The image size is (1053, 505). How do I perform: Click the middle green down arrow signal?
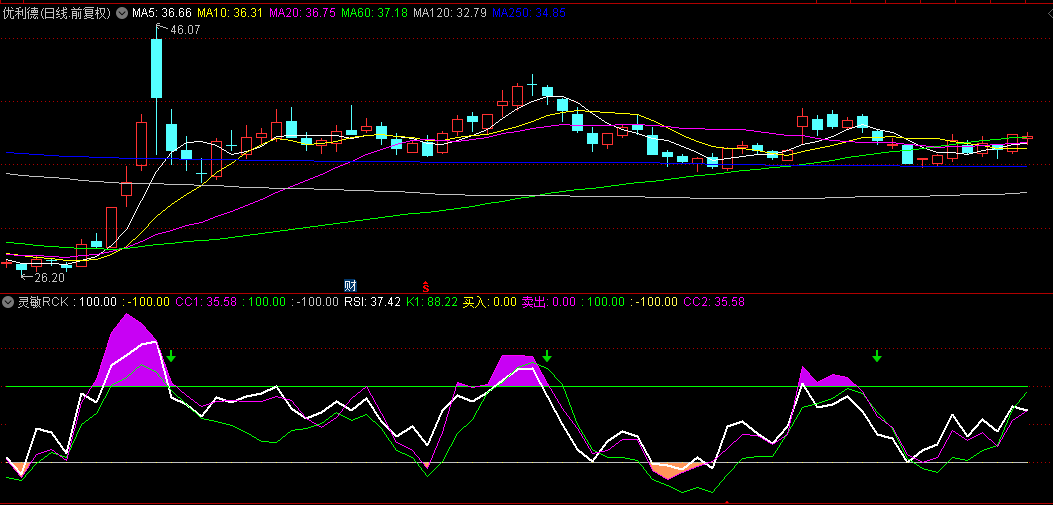(547, 356)
